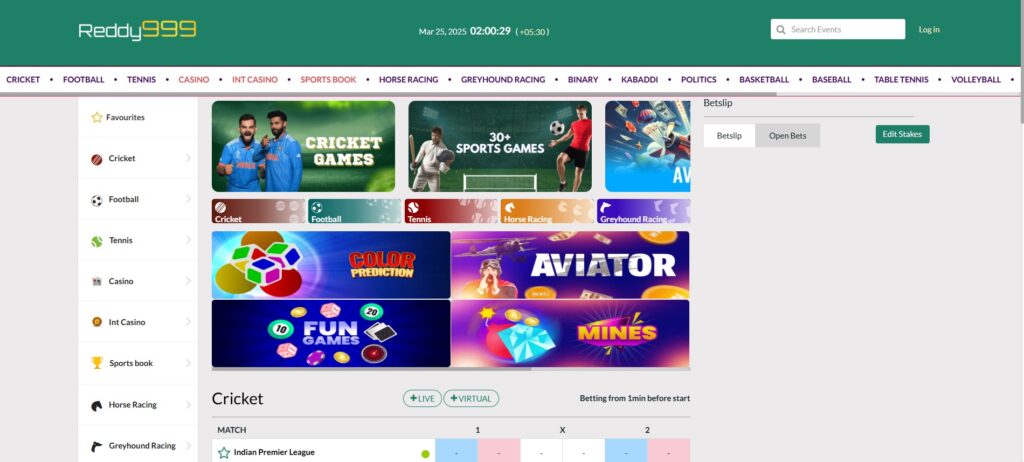1024x462 pixels.
Task: Open the Aviator game banner
Action: tap(570, 265)
